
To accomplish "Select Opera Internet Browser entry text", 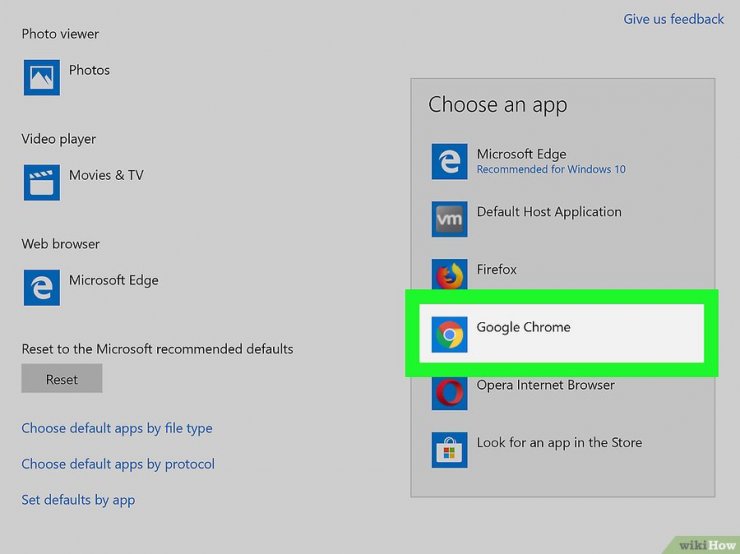I will (x=546, y=385).
